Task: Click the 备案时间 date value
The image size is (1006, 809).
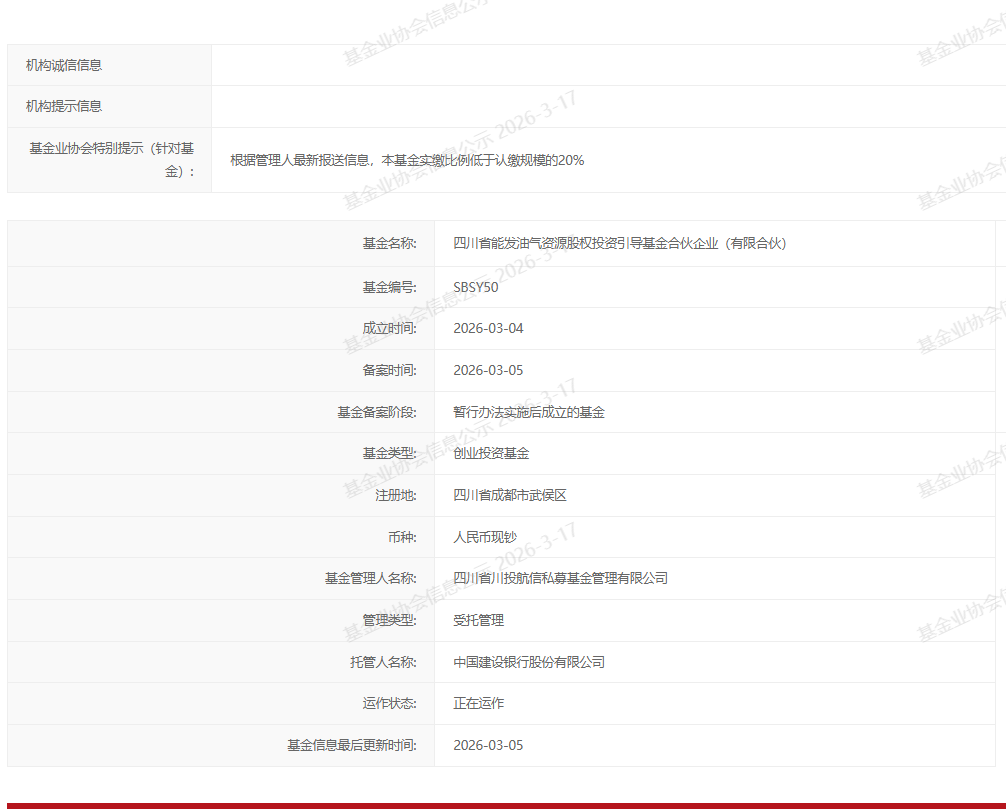Action: 488,370
